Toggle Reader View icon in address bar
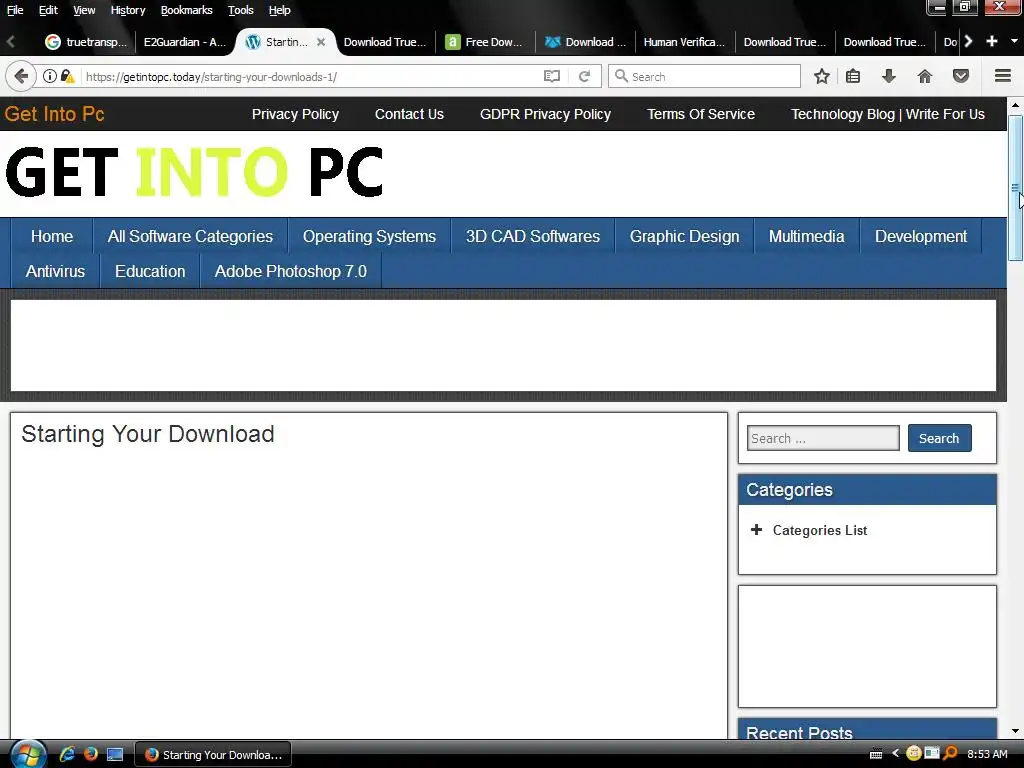Screen dimensions: 1024x768 click(552, 76)
